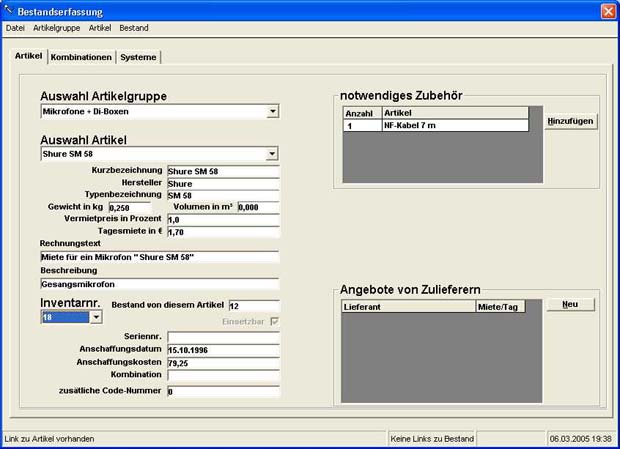Open the Artikelgruppe menu
This screenshot has width=620, height=449.
click(57, 28)
